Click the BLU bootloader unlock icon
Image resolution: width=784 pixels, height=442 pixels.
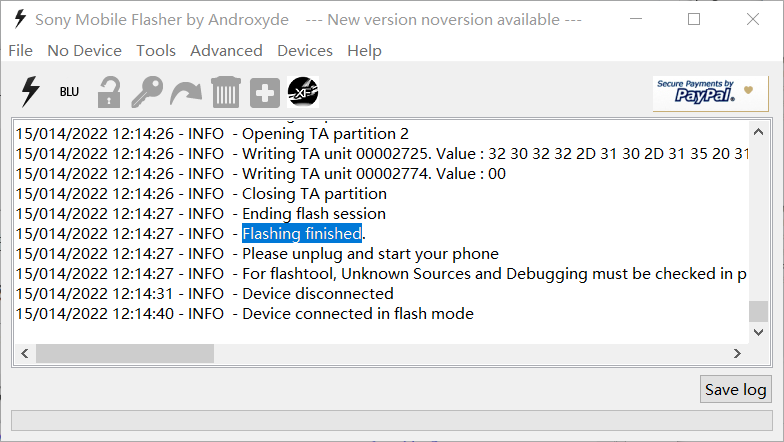coord(69,92)
